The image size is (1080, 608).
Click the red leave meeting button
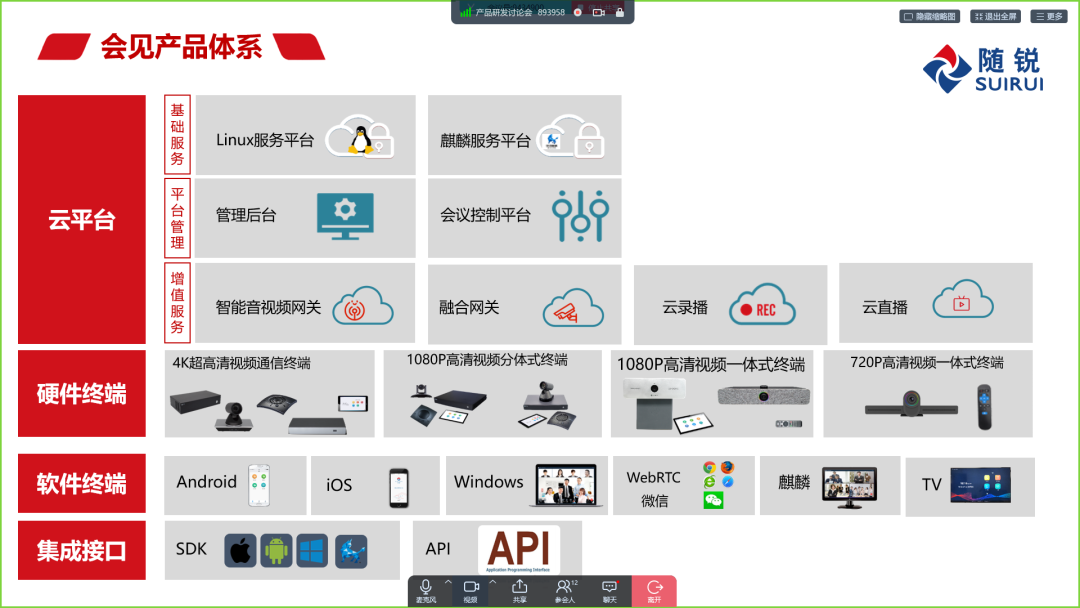[x=654, y=590]
